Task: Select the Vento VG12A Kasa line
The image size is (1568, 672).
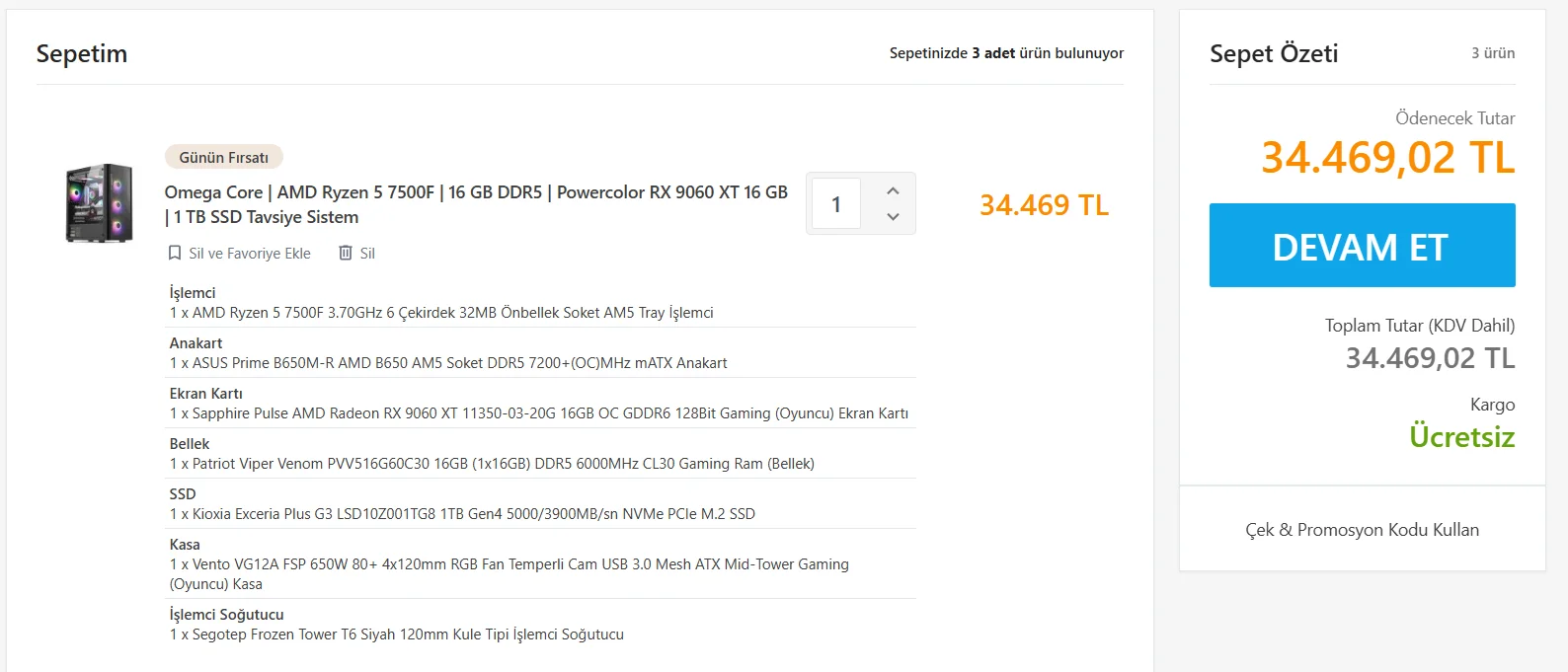Action: pos(510,564)
